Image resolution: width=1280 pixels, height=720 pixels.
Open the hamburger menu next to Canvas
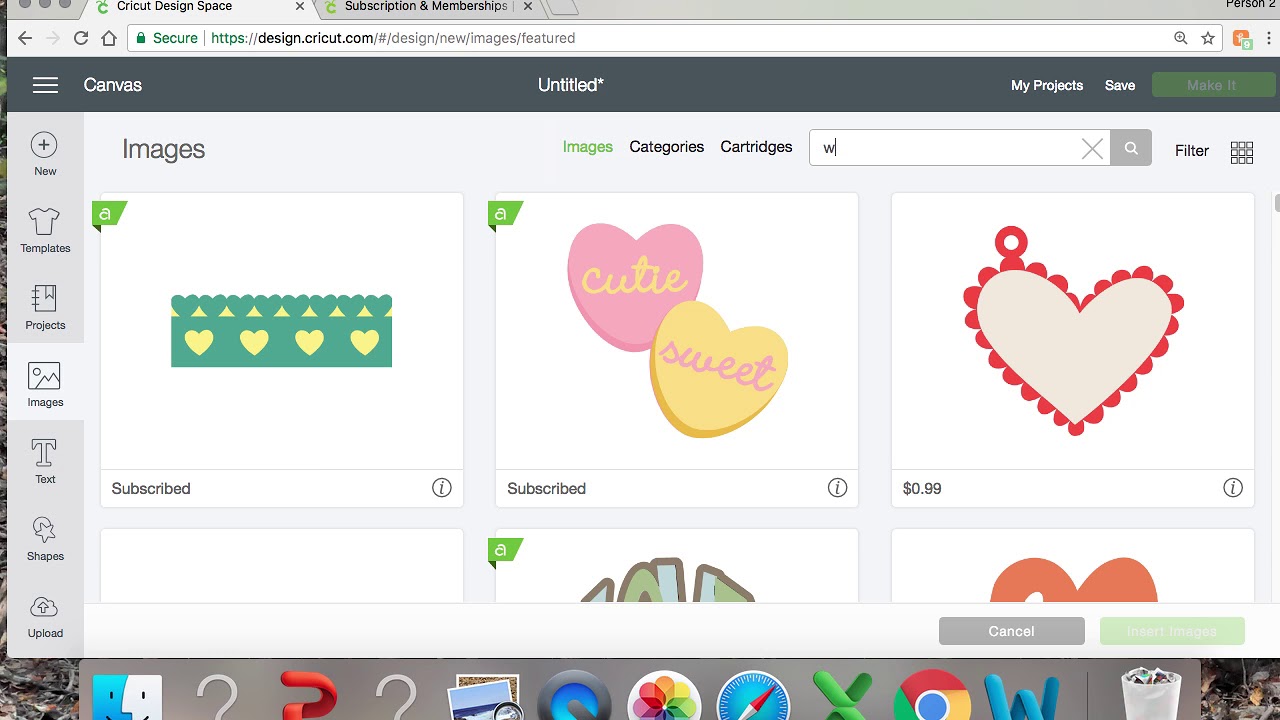tap(45, 85)
